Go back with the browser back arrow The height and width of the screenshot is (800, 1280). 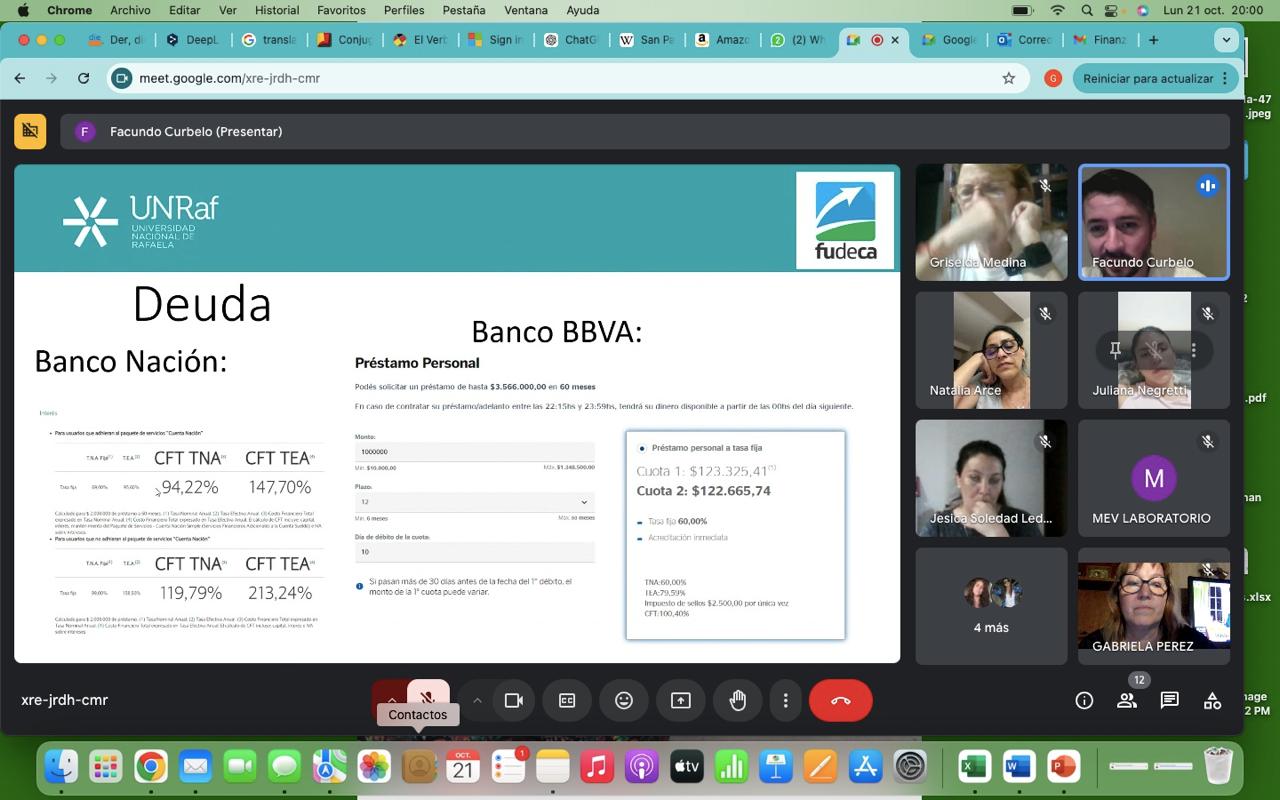pos(20,78)
